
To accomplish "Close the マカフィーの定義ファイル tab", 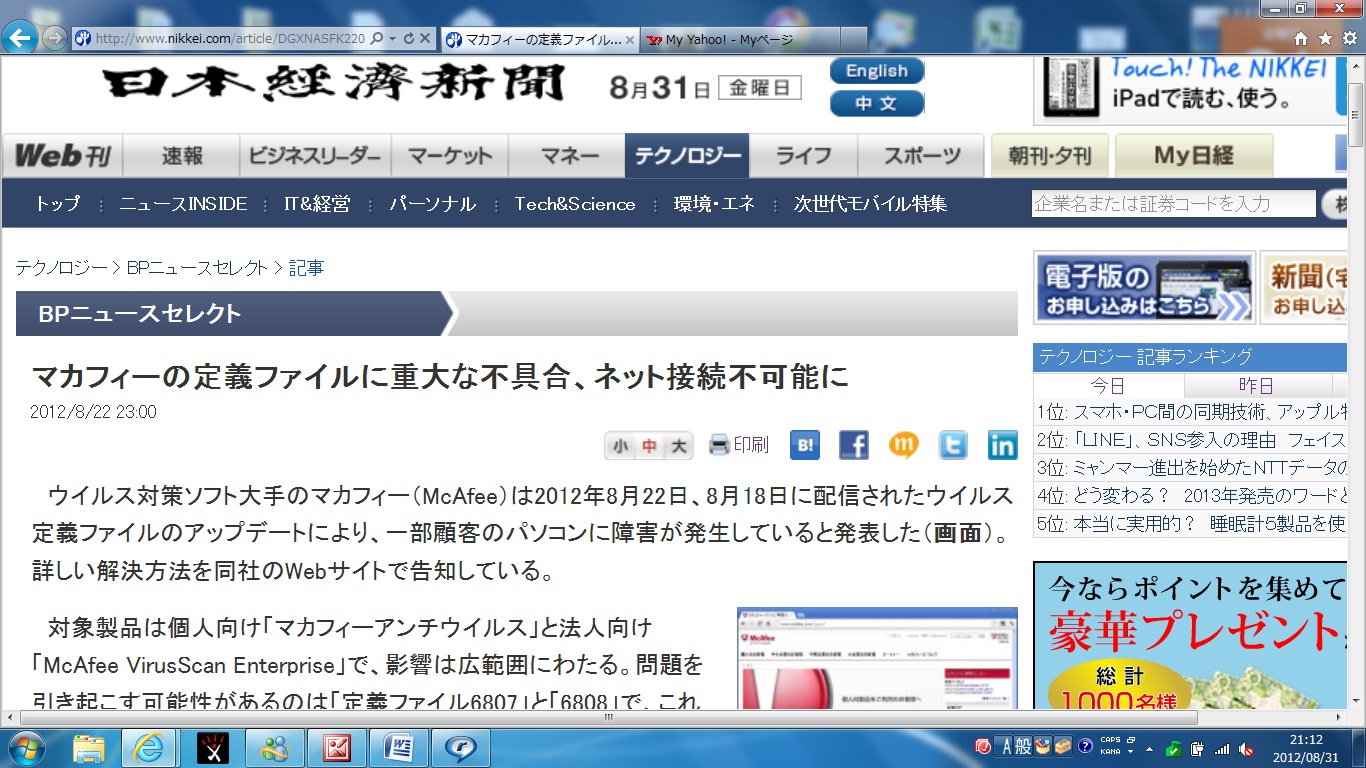I will (x=629, y=40).
